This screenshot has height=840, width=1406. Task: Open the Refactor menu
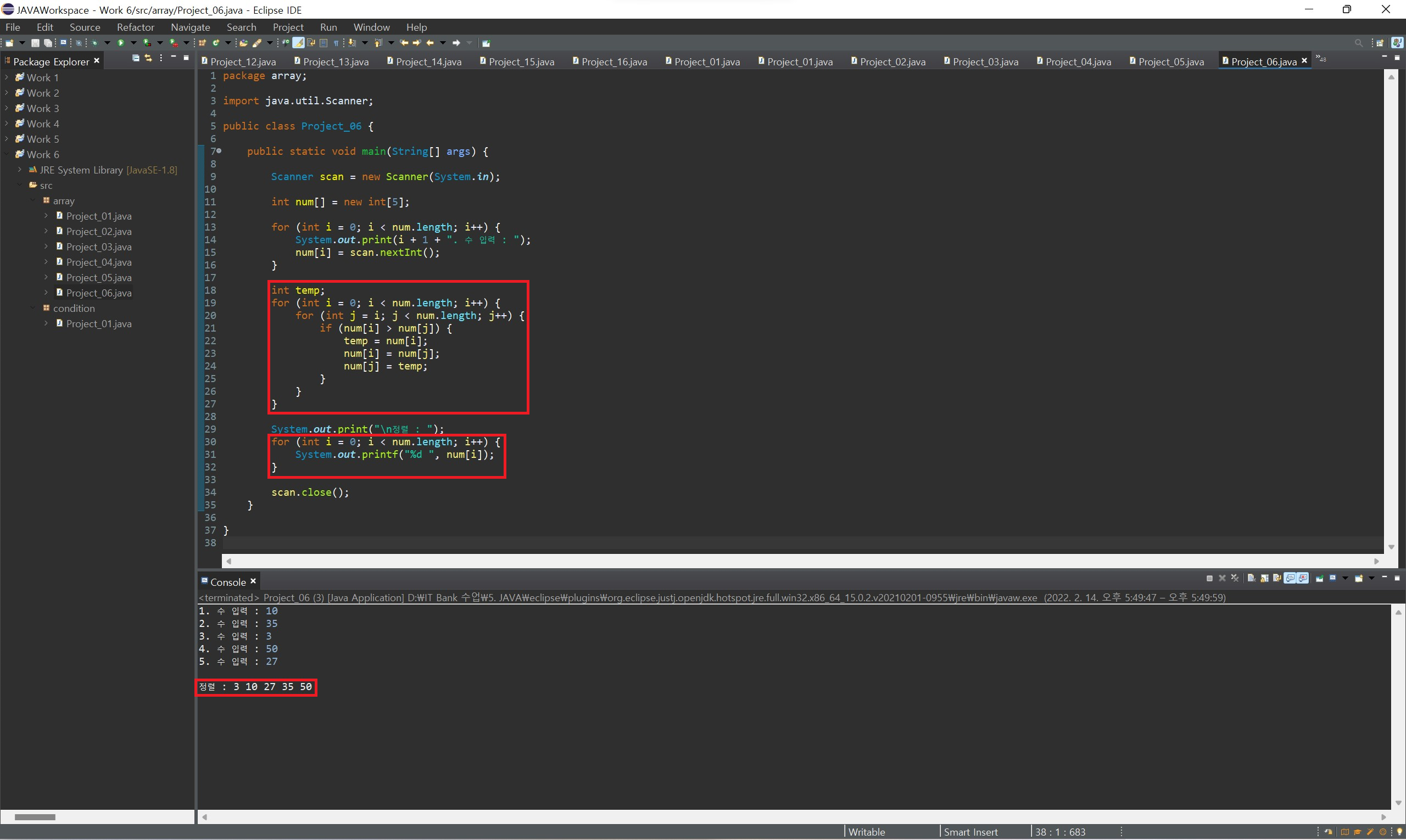pos(135,27)
